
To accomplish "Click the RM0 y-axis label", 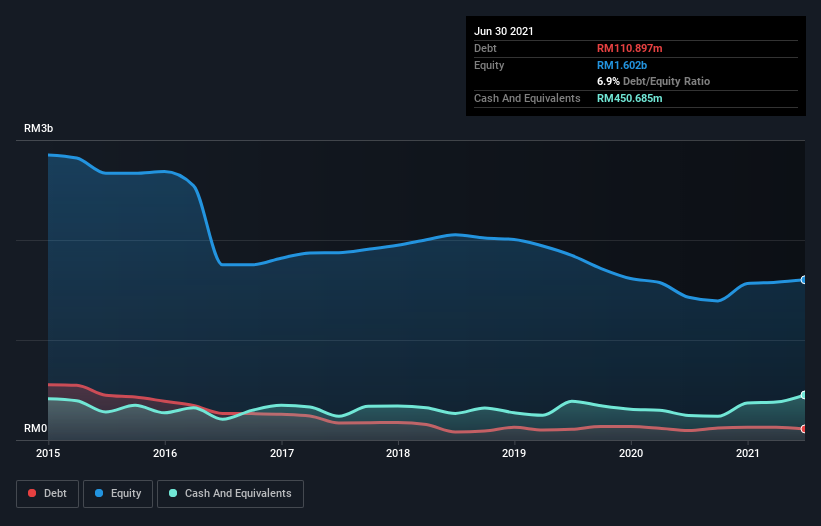I will coord(36,428).
